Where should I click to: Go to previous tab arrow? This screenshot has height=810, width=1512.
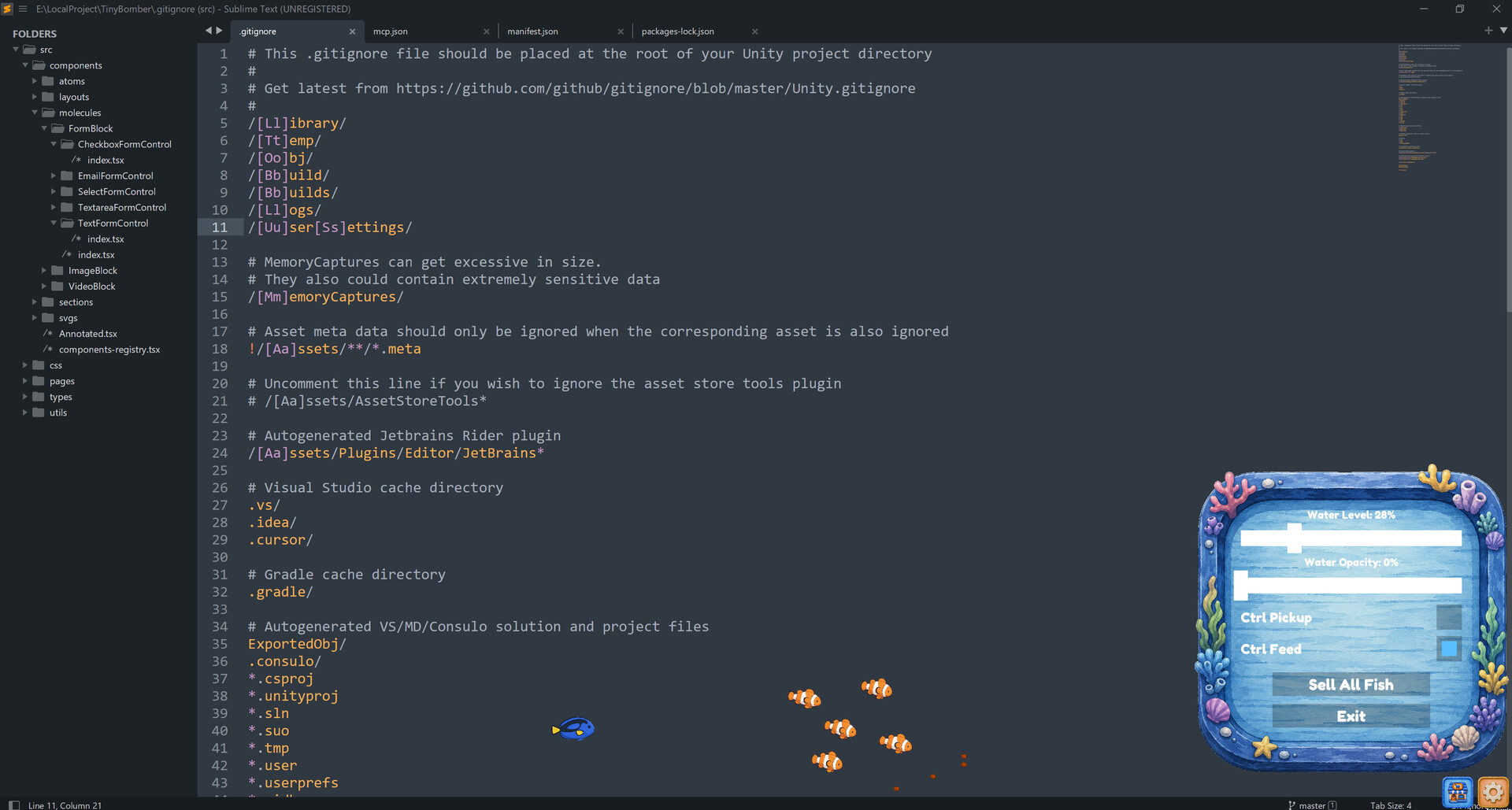(x=209, y=31)
